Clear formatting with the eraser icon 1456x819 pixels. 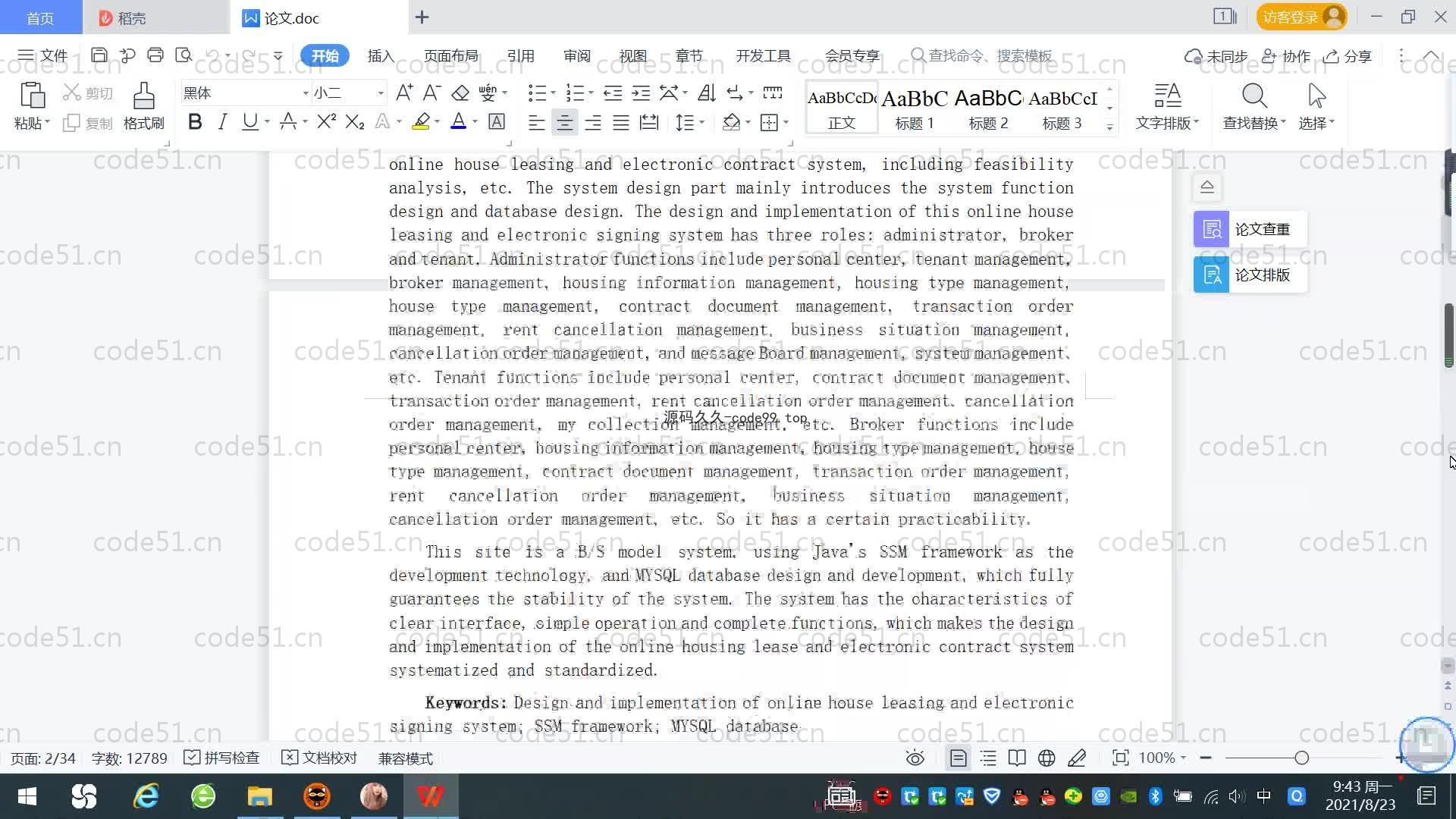460,93
